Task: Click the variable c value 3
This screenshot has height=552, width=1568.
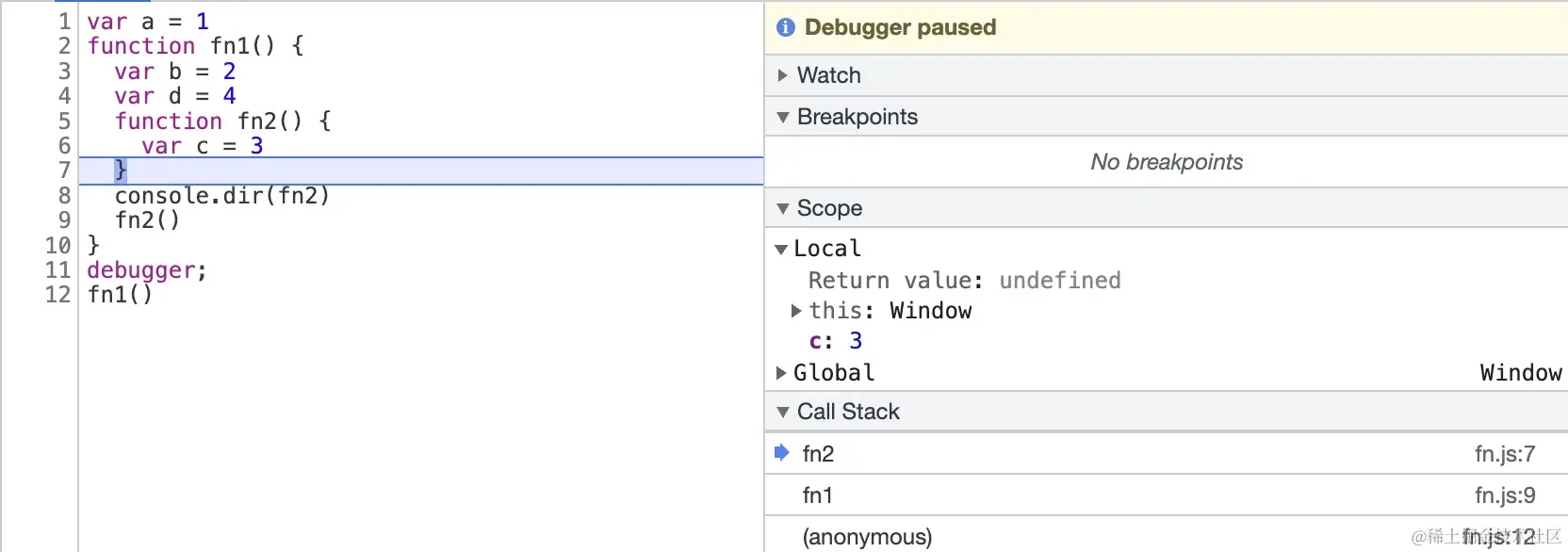Action: pos(856,341)
